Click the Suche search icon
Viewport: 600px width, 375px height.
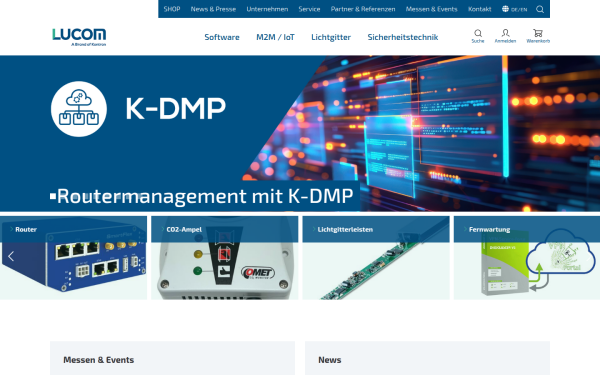[478, 36]
